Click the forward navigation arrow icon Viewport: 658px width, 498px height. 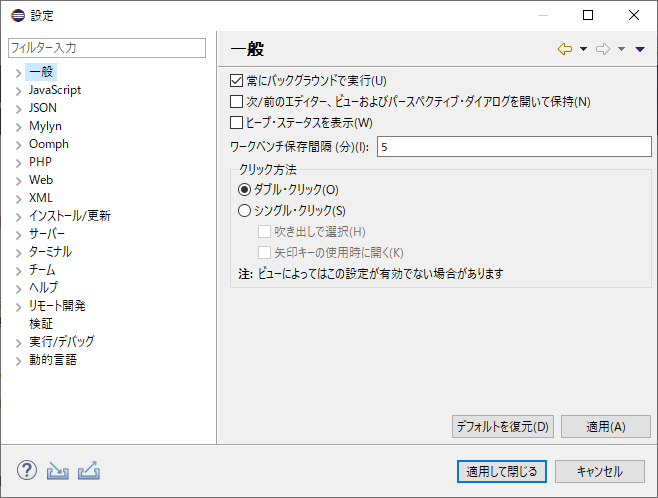603,49
